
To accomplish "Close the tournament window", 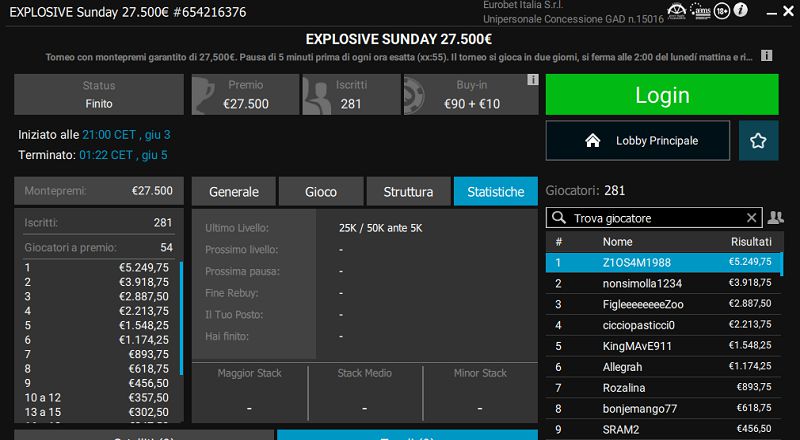I will click(x=789, y=11).
